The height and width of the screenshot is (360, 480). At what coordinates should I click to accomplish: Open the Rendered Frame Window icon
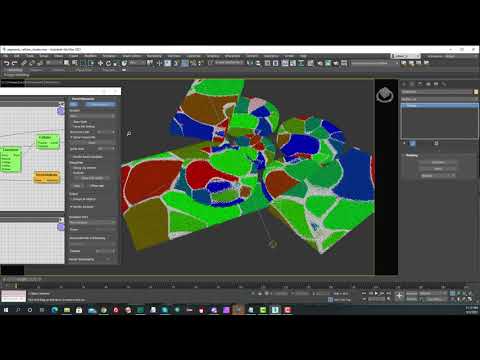coord(328,63)
